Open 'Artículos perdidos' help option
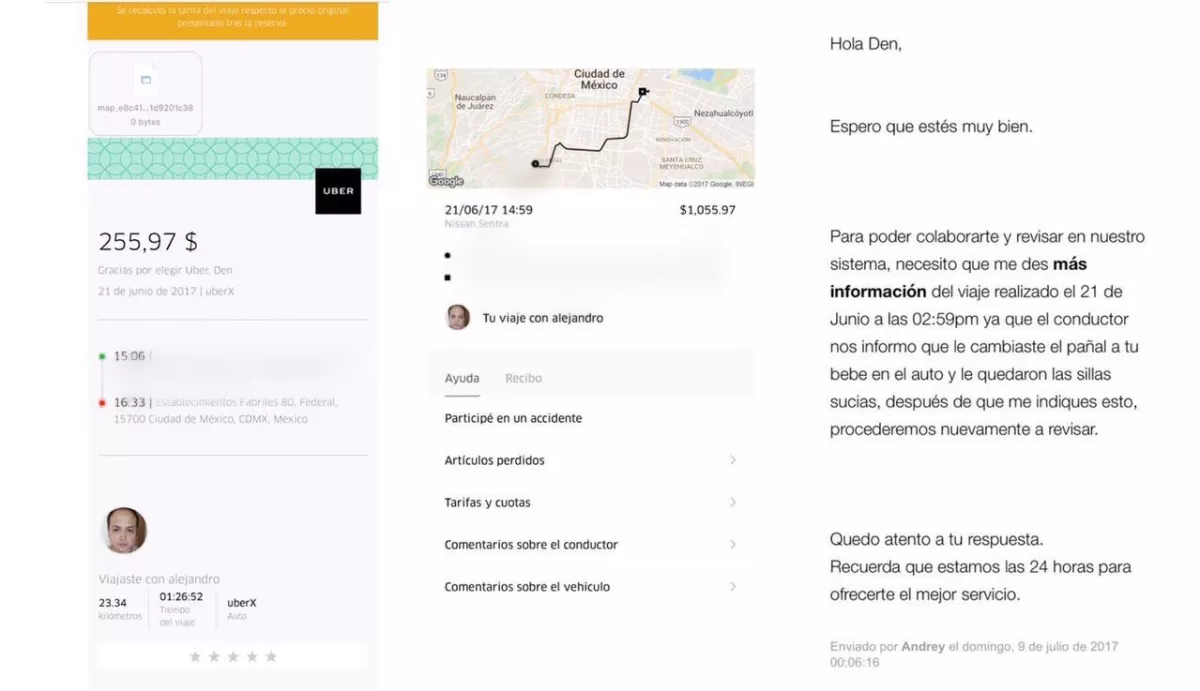 coord(590,460)
